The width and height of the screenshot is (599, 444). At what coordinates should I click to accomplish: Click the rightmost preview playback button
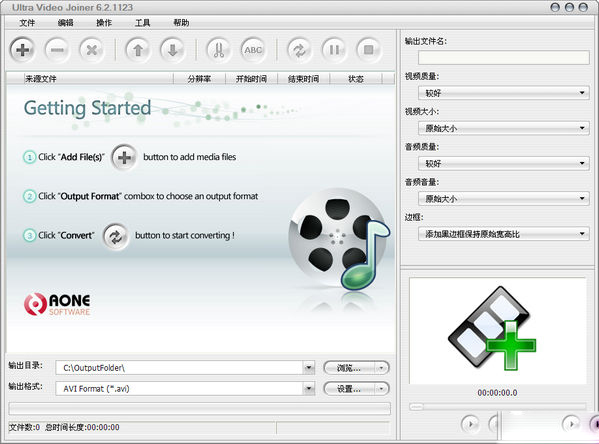(595, 424)
